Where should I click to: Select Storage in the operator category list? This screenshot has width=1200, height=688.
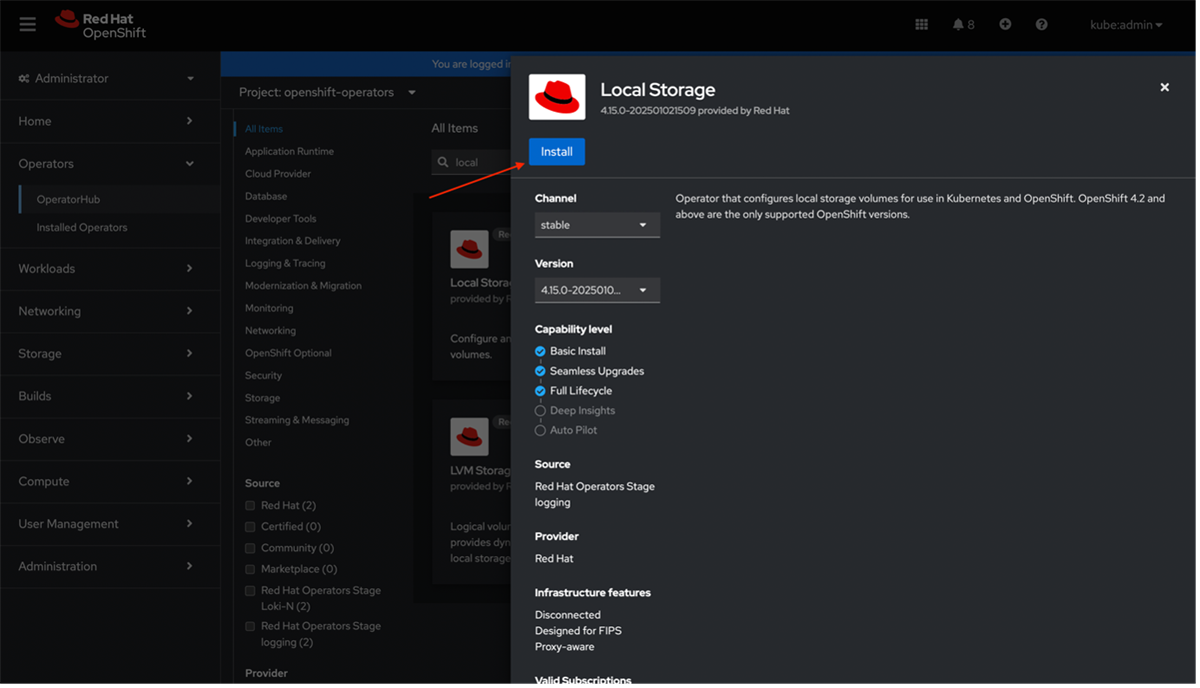point(262,398)
